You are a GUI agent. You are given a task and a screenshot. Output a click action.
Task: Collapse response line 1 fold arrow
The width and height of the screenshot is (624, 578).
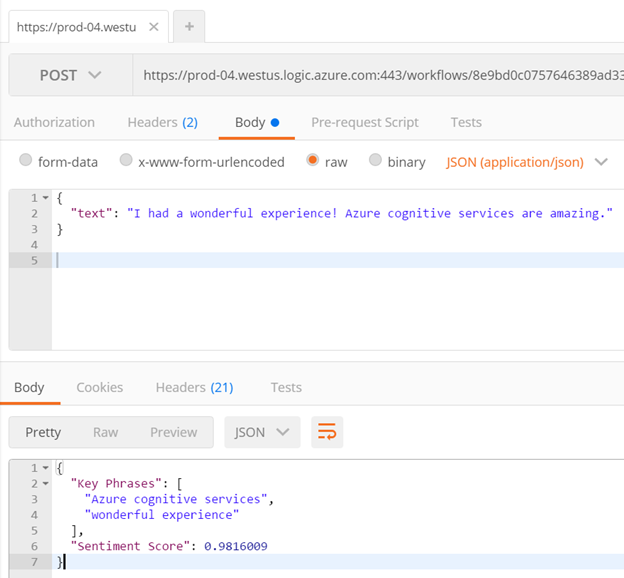coord(46,468)
